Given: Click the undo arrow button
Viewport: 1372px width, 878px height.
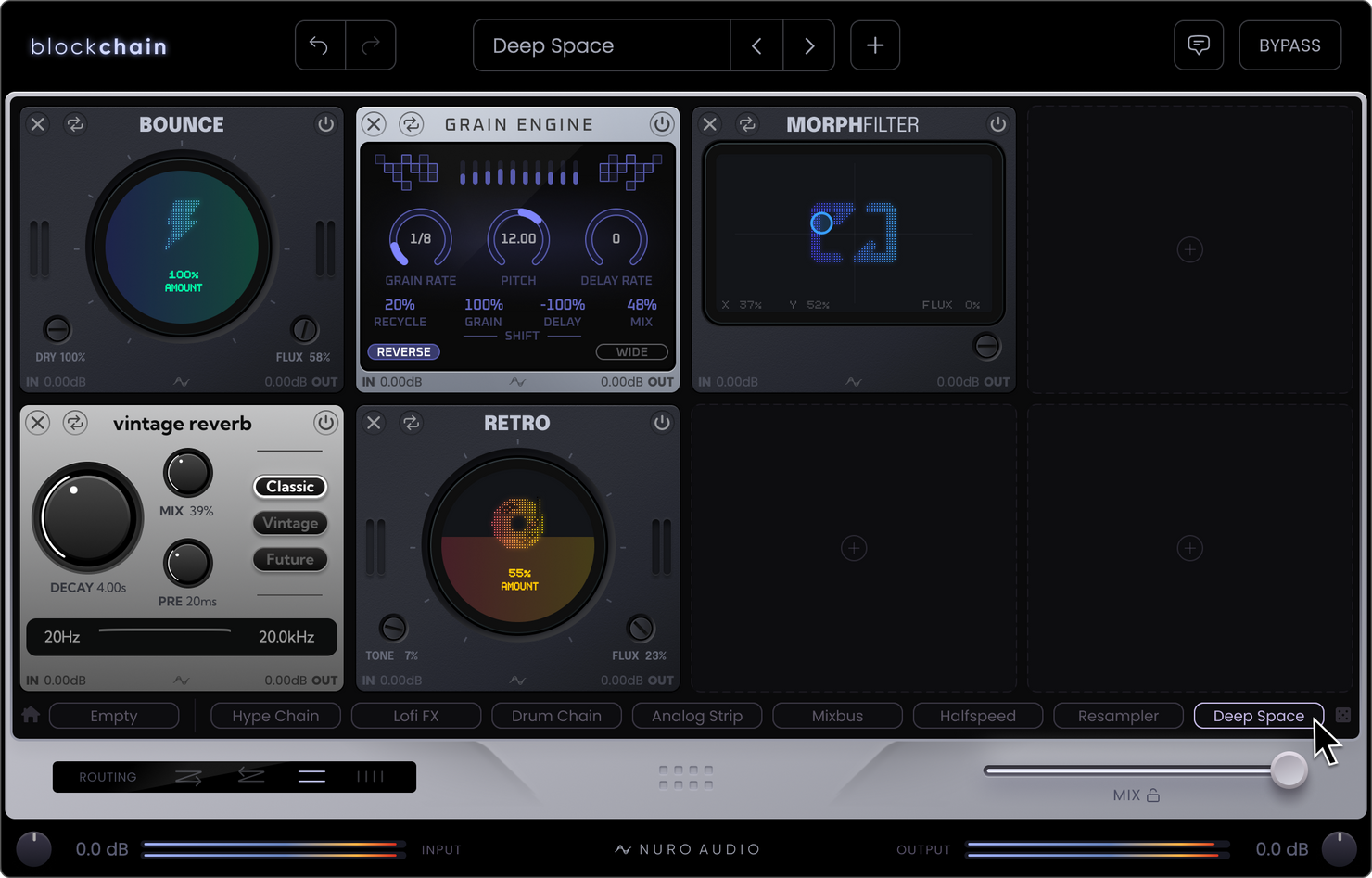Looking at the screenshot, I should pyautogui.click(x=320, y=45).
